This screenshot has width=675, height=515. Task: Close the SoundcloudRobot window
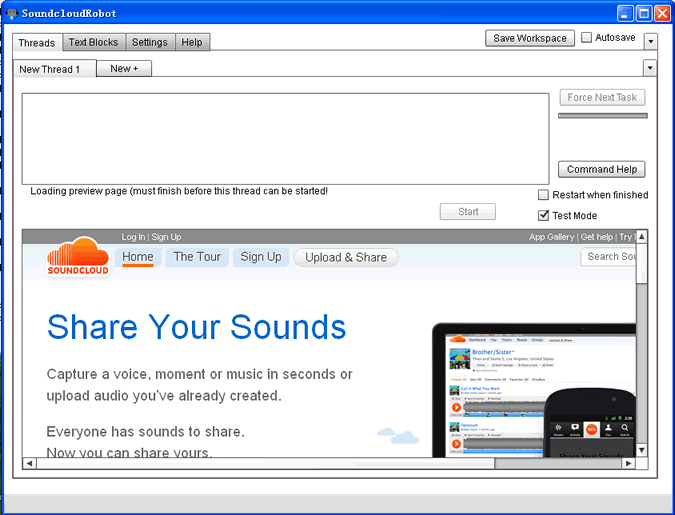click(663, 13)
